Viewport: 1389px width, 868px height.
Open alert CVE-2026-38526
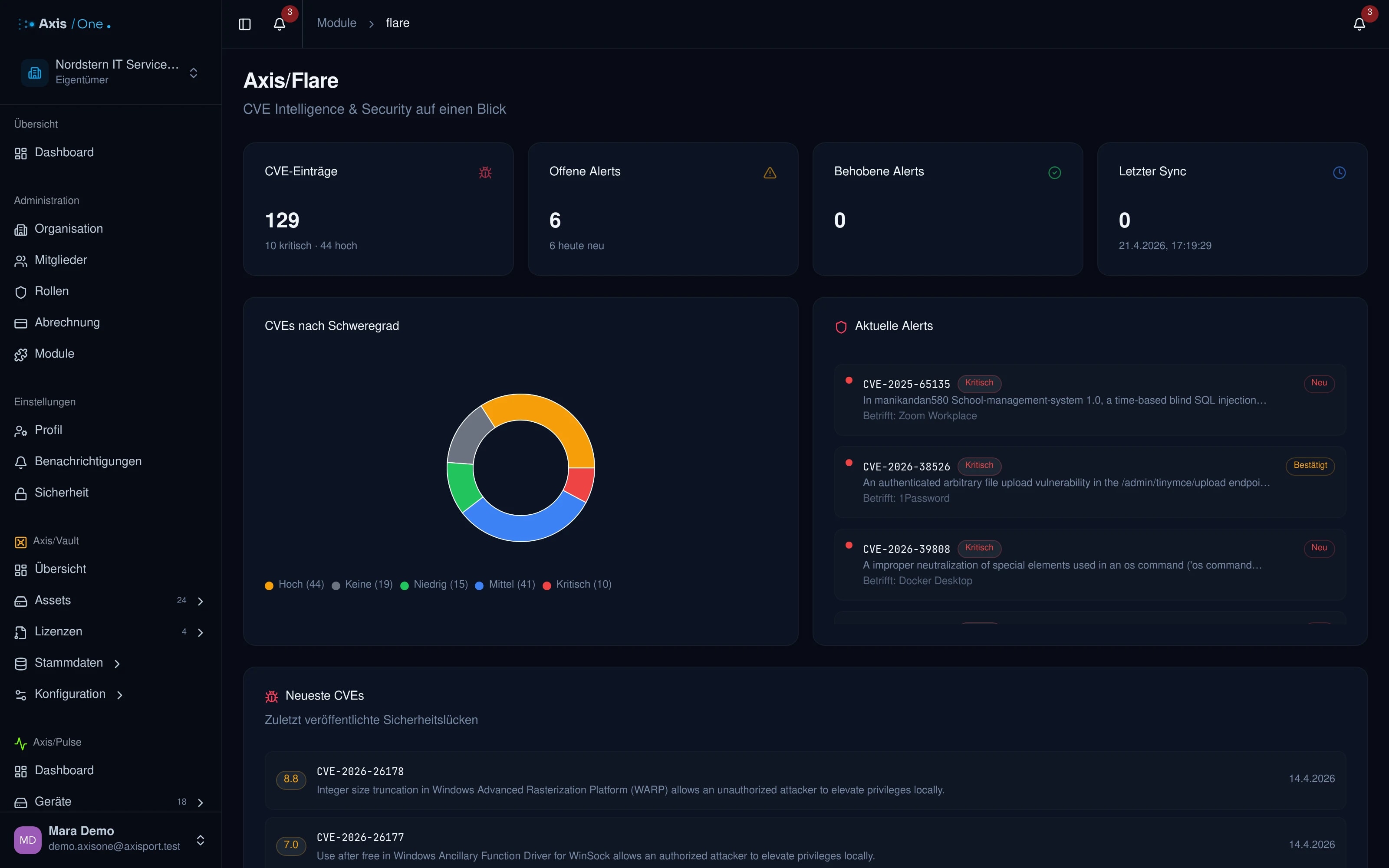click(1089, 482)
